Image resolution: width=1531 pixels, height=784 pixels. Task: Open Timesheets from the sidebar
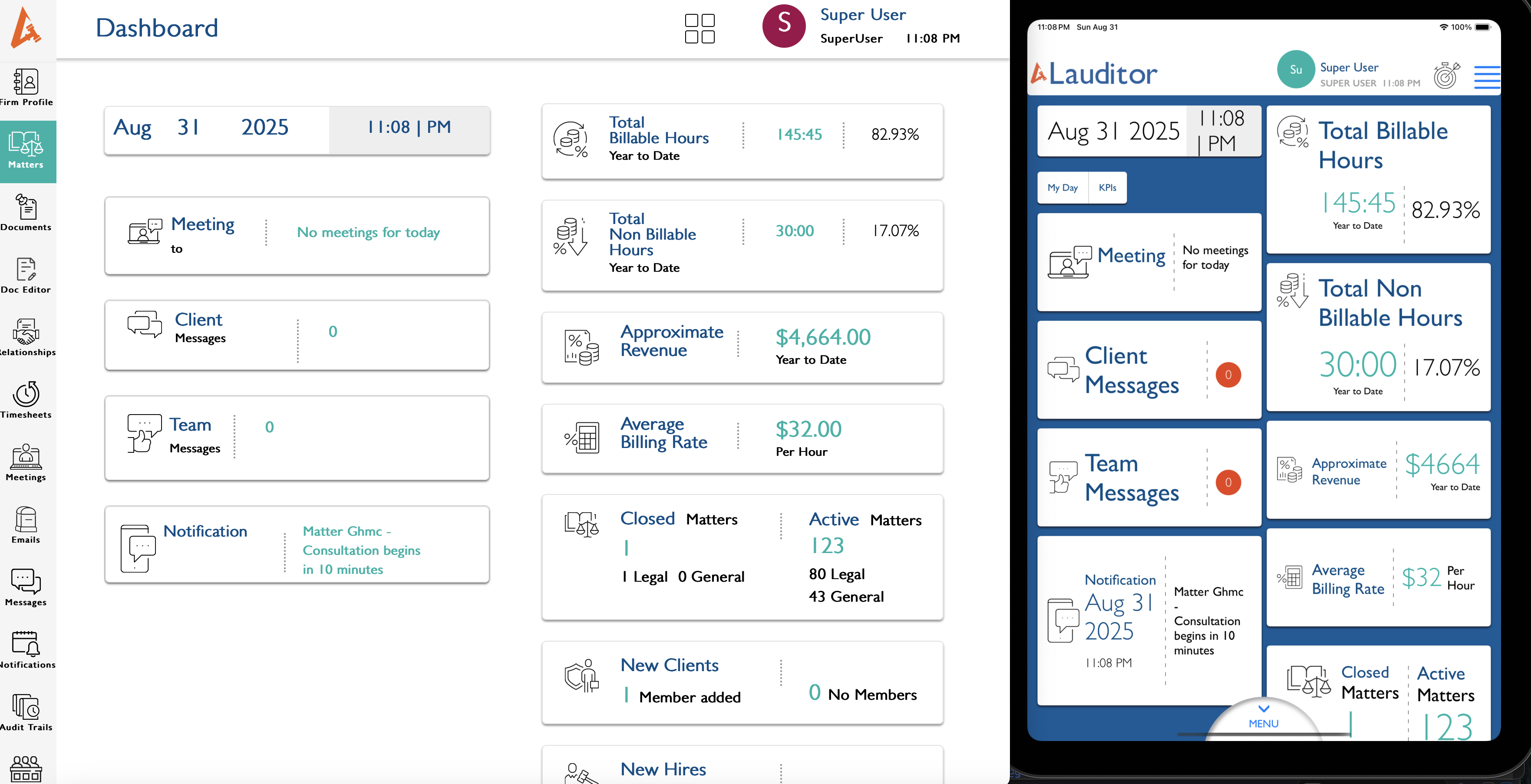[26, 400]
